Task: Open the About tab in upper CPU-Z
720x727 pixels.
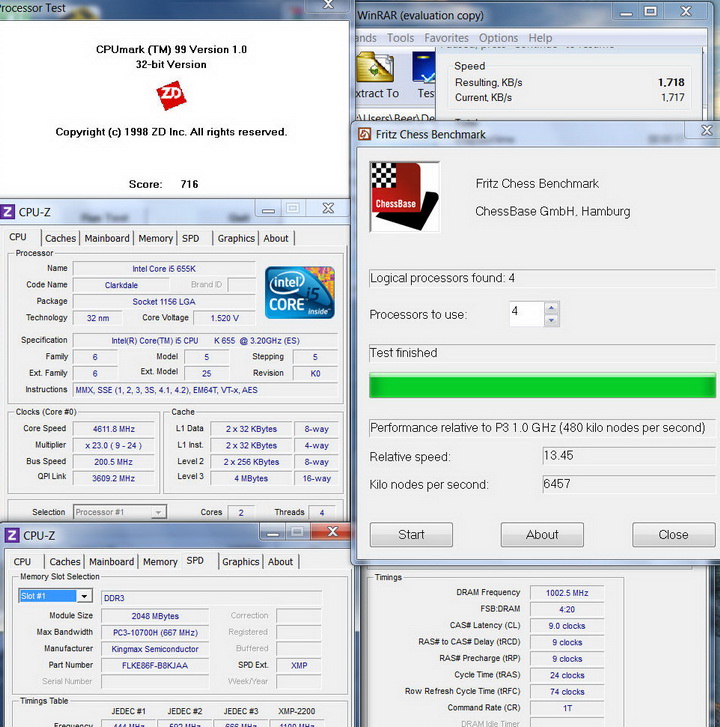Action: click(276, 238)
